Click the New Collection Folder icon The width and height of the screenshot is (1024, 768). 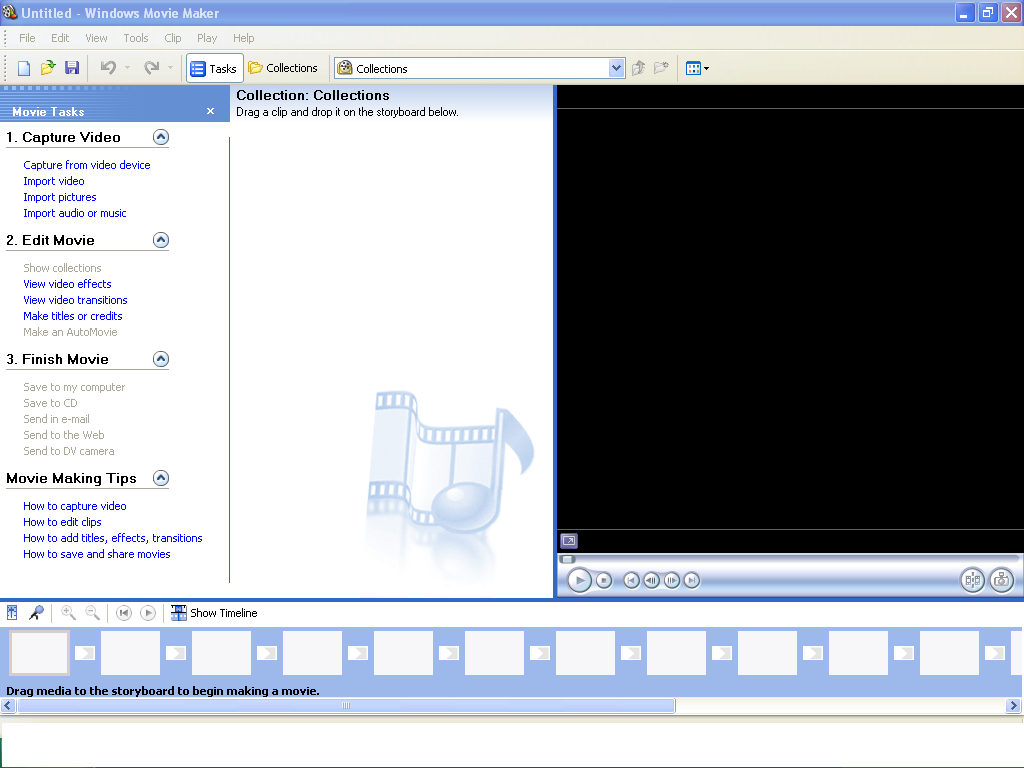[662, 68]
